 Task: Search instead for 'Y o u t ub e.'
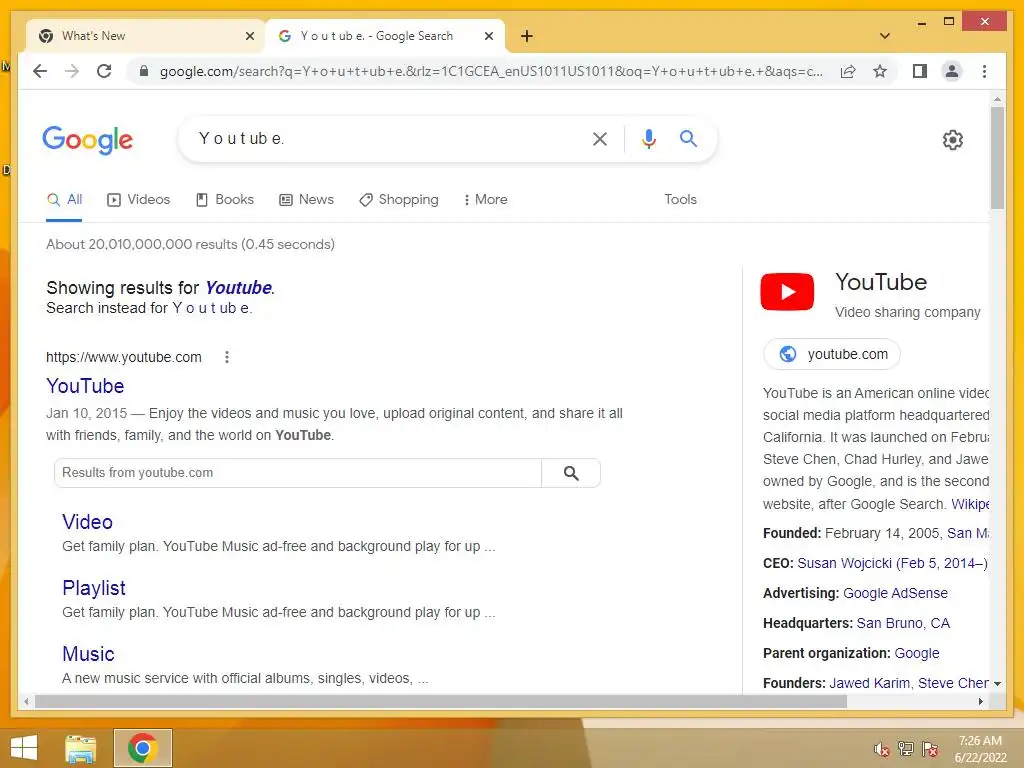[212, 308]
